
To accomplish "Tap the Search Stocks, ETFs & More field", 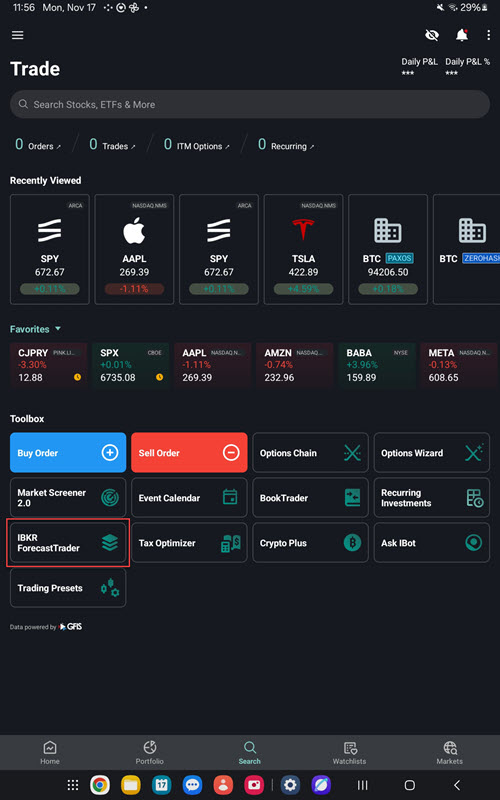I will (x=250, y=105).
